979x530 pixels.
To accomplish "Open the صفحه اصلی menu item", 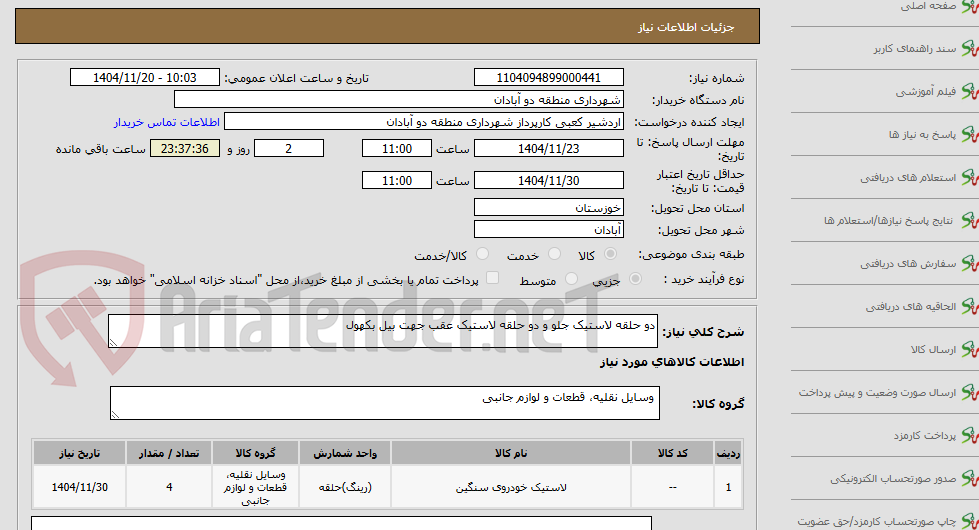I will tap(928, 6).
